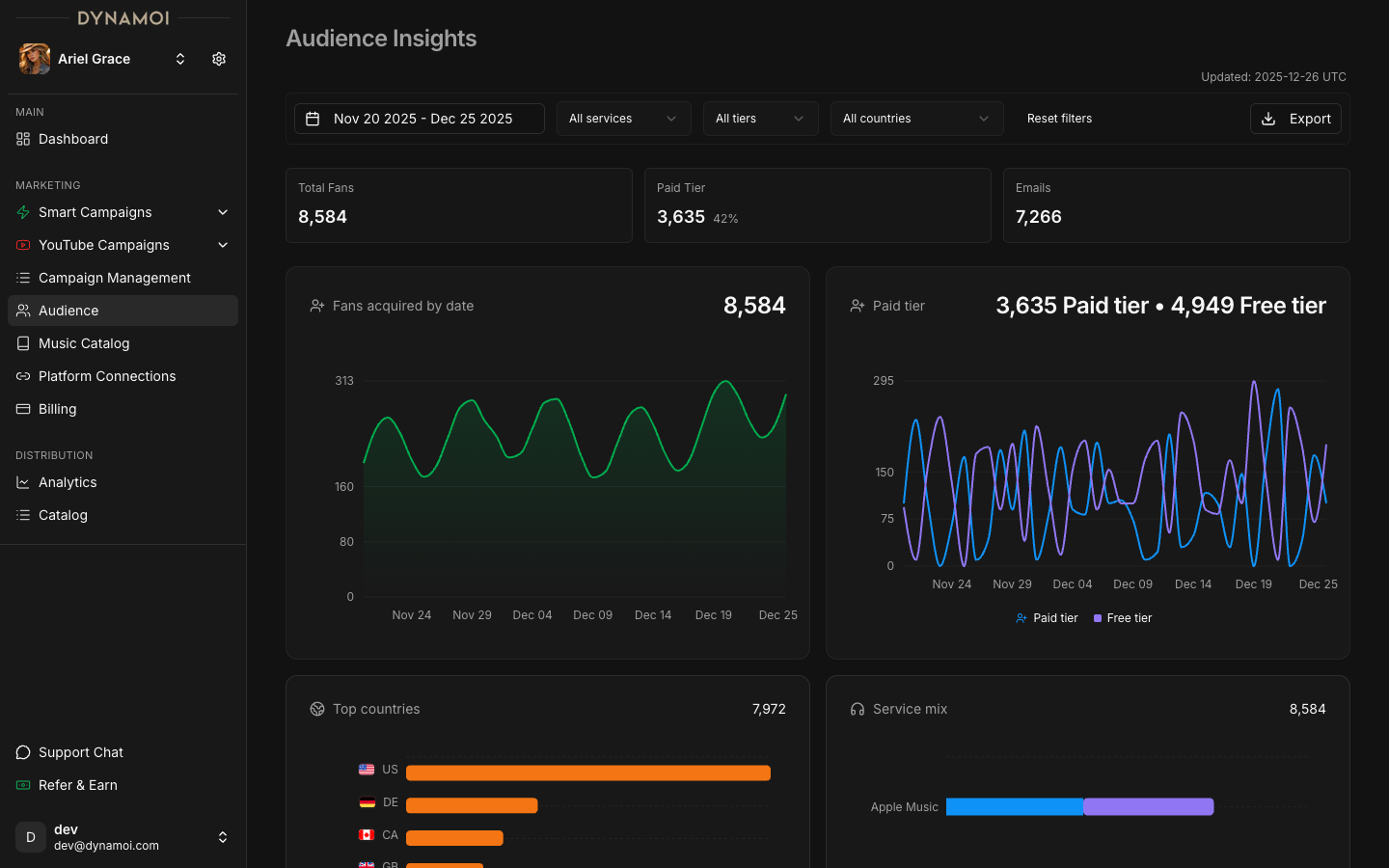Viewport: 1389px width, 868px height.
Task: Click the Reset filters link
Action: [x=1059, y=118]
